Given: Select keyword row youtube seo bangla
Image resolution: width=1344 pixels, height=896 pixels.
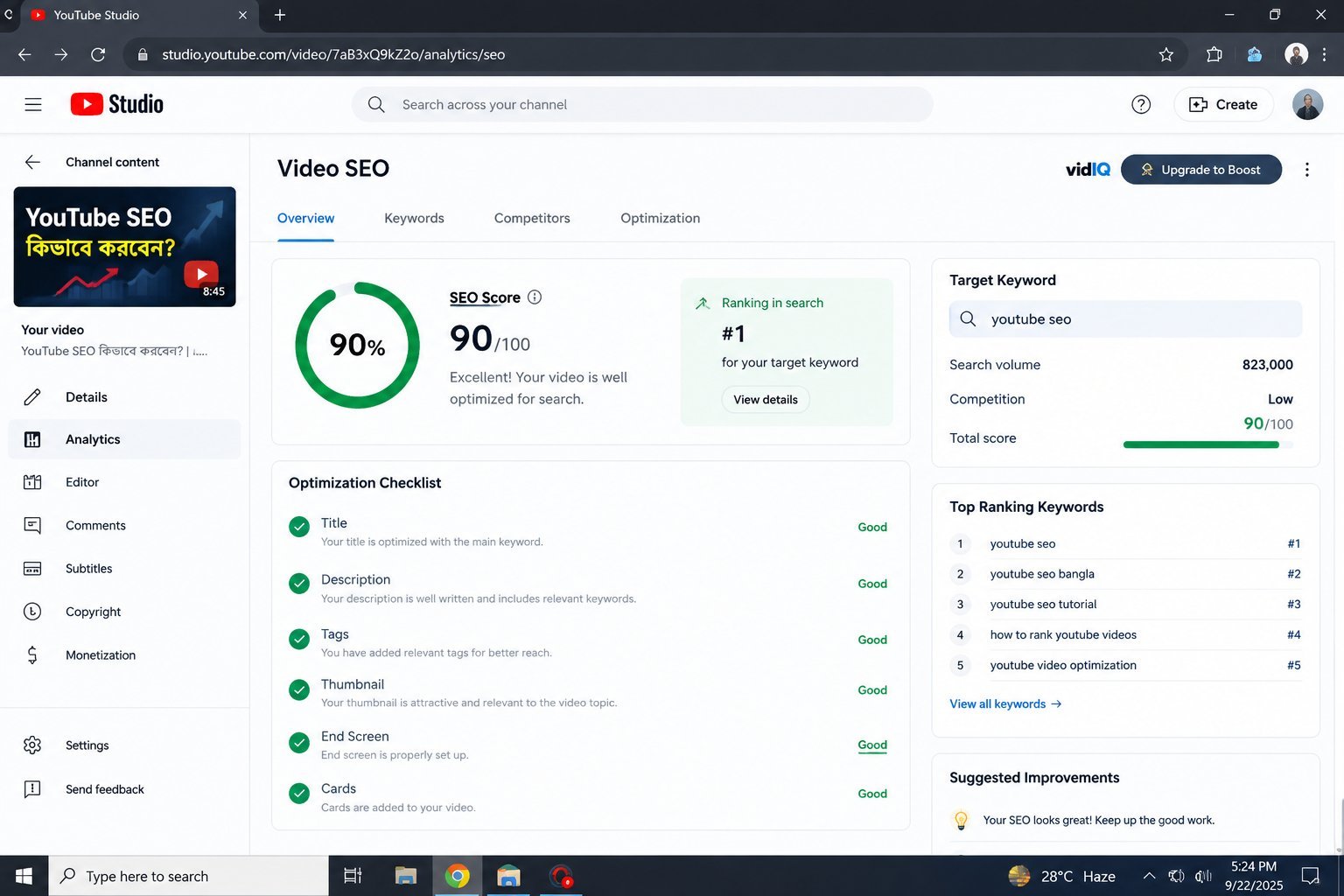Looking at the screenshot, I should tap(1125, 574).
